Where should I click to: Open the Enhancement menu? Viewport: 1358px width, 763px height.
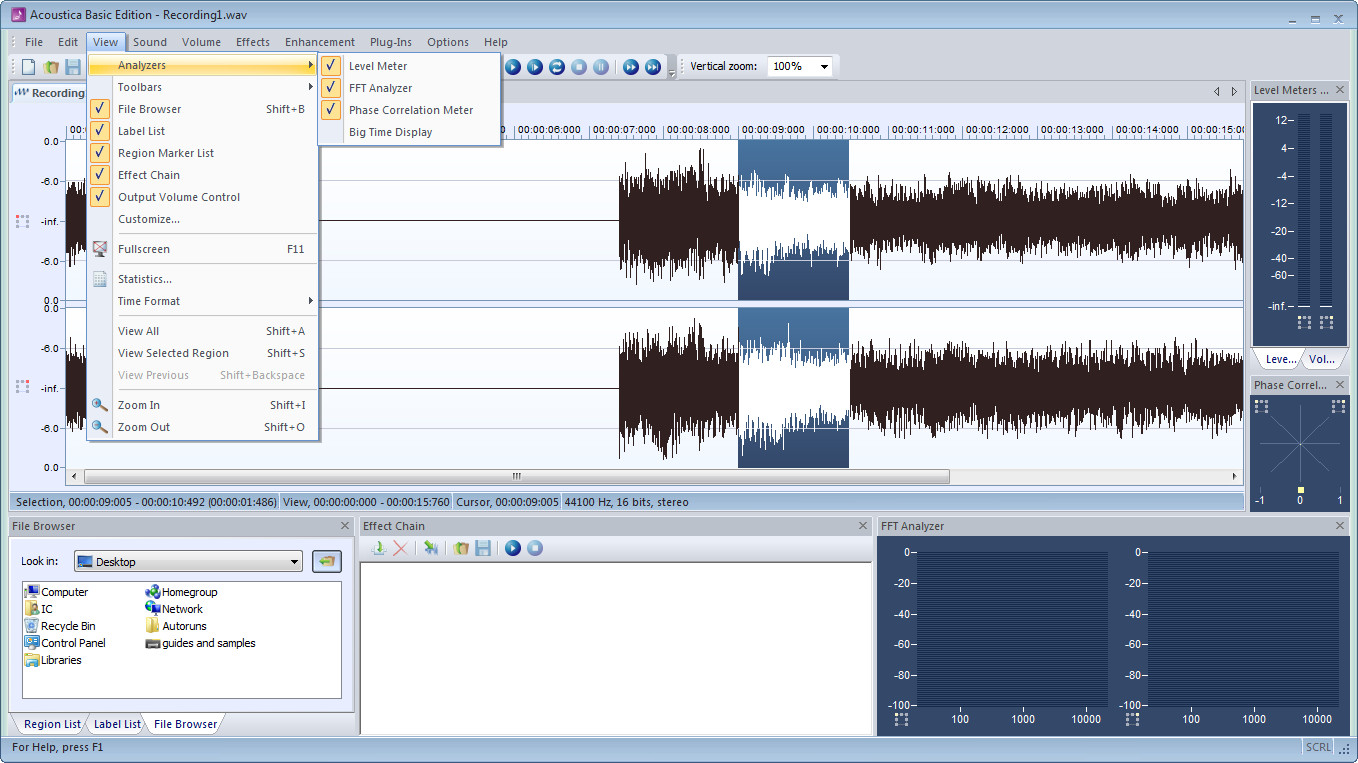click(320, 42)
